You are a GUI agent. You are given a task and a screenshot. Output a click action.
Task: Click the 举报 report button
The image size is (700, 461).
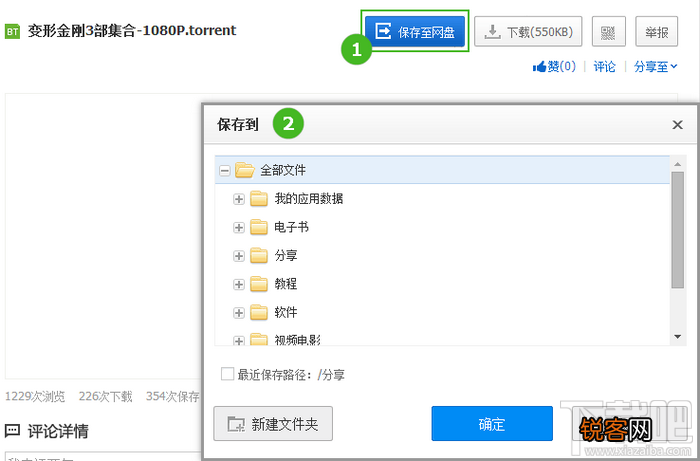click(x=656, y=32)
